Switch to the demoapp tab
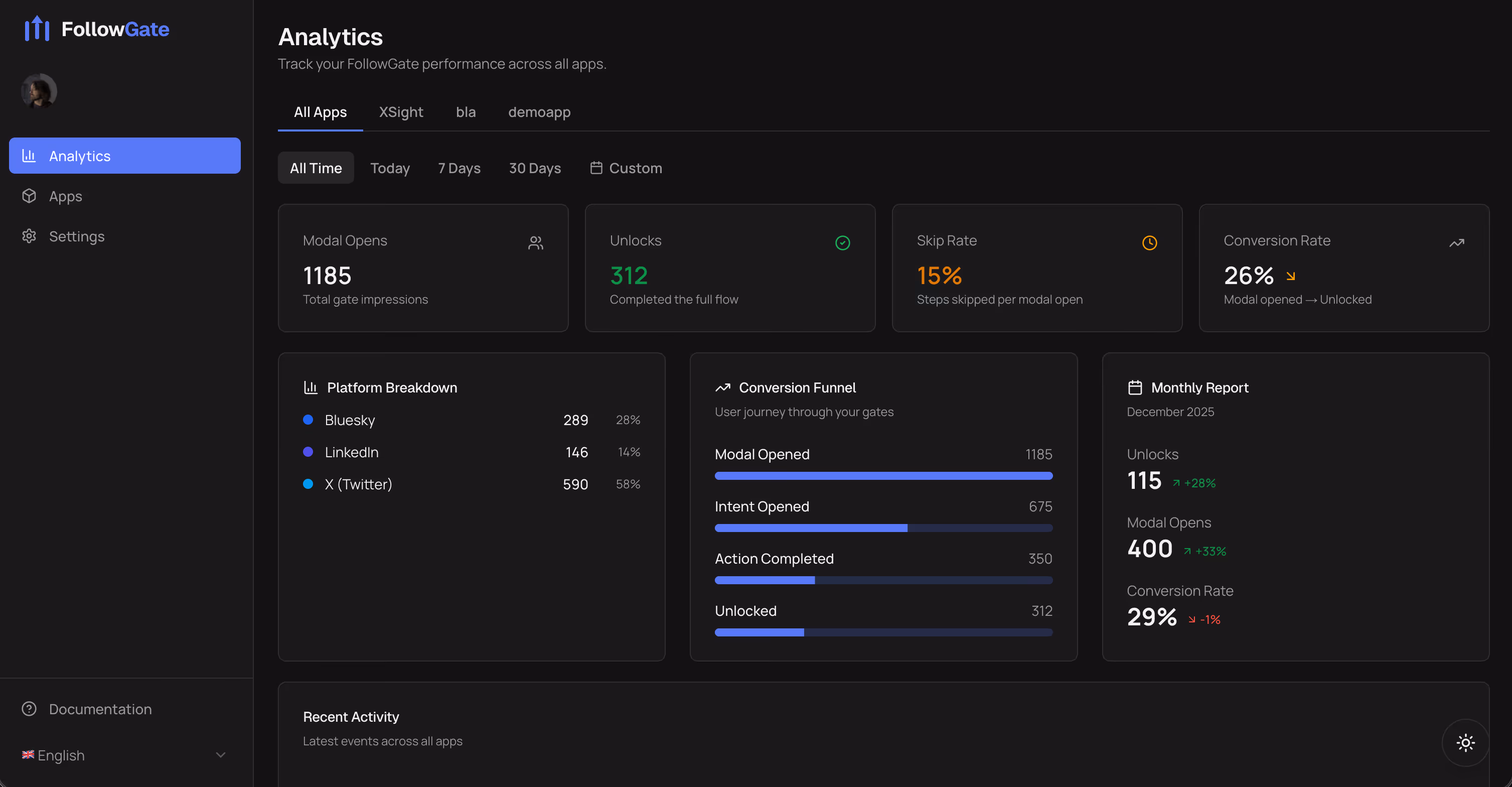Image resolution: width=1512 pixels, height=787 pixels. (x=539, y=112)
